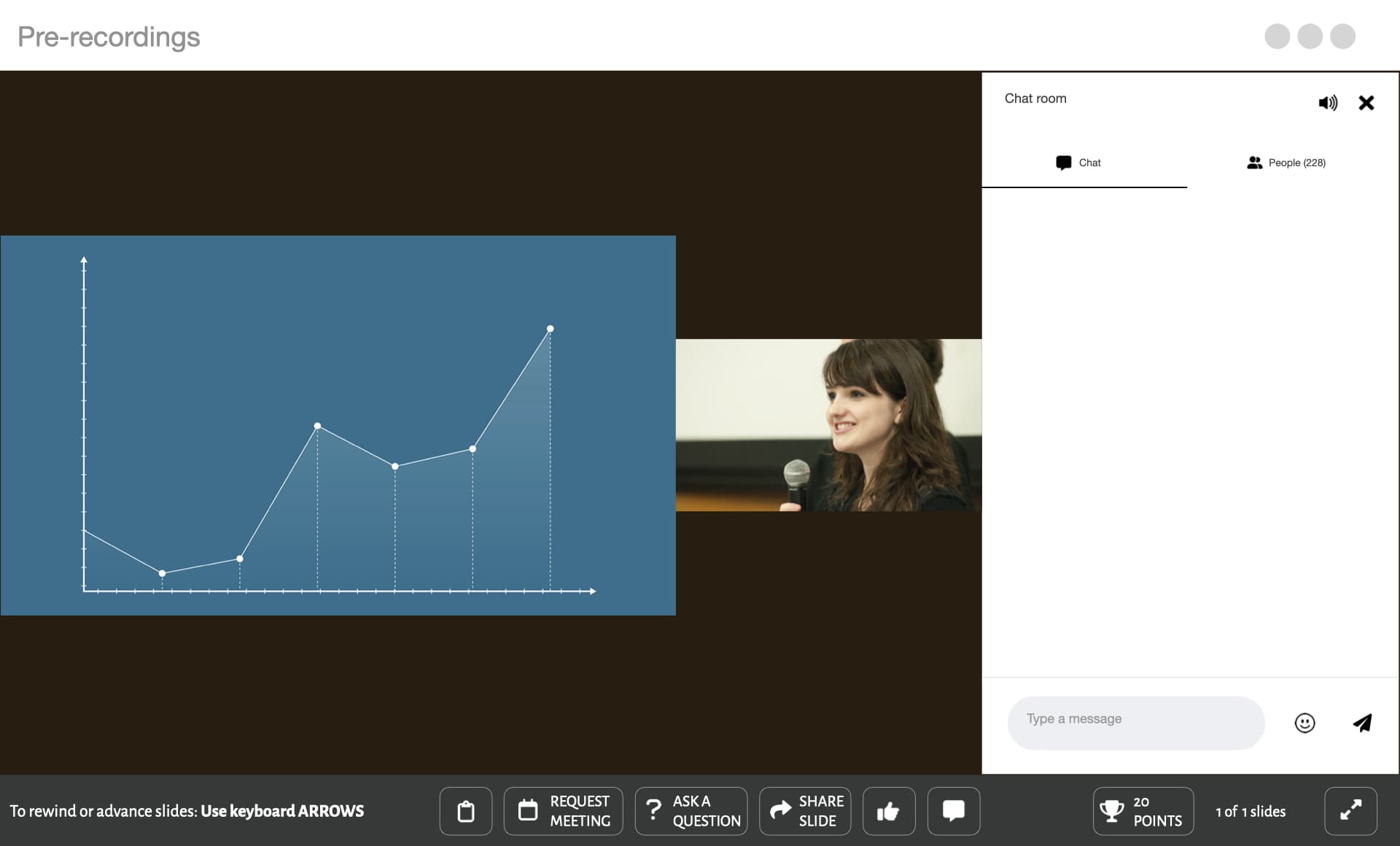Close the Chat room panel
The width and height of the screenshot is (1400, 846).
[1366, 103]
